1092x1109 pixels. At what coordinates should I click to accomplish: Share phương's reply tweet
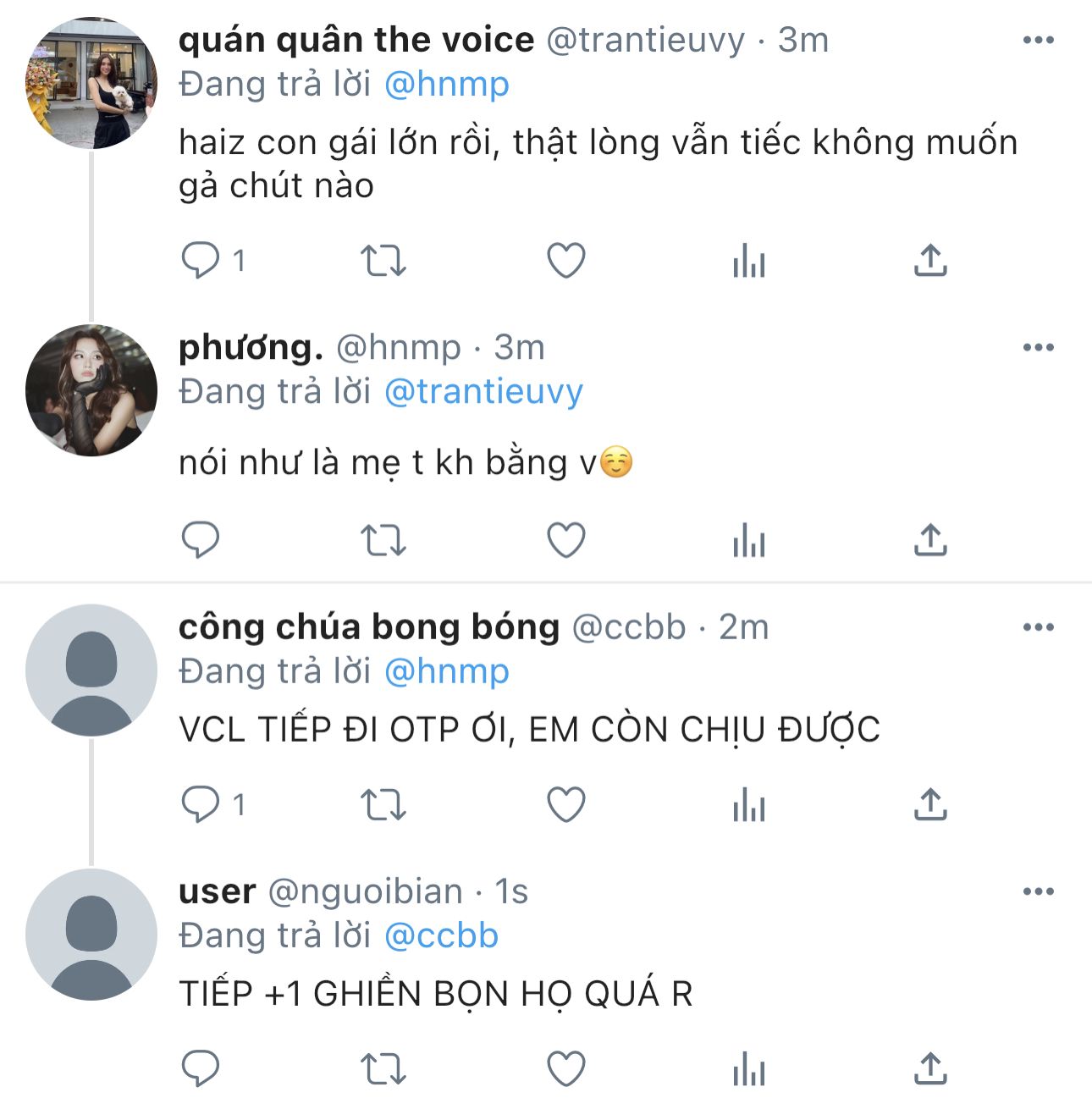pos(930,540)
